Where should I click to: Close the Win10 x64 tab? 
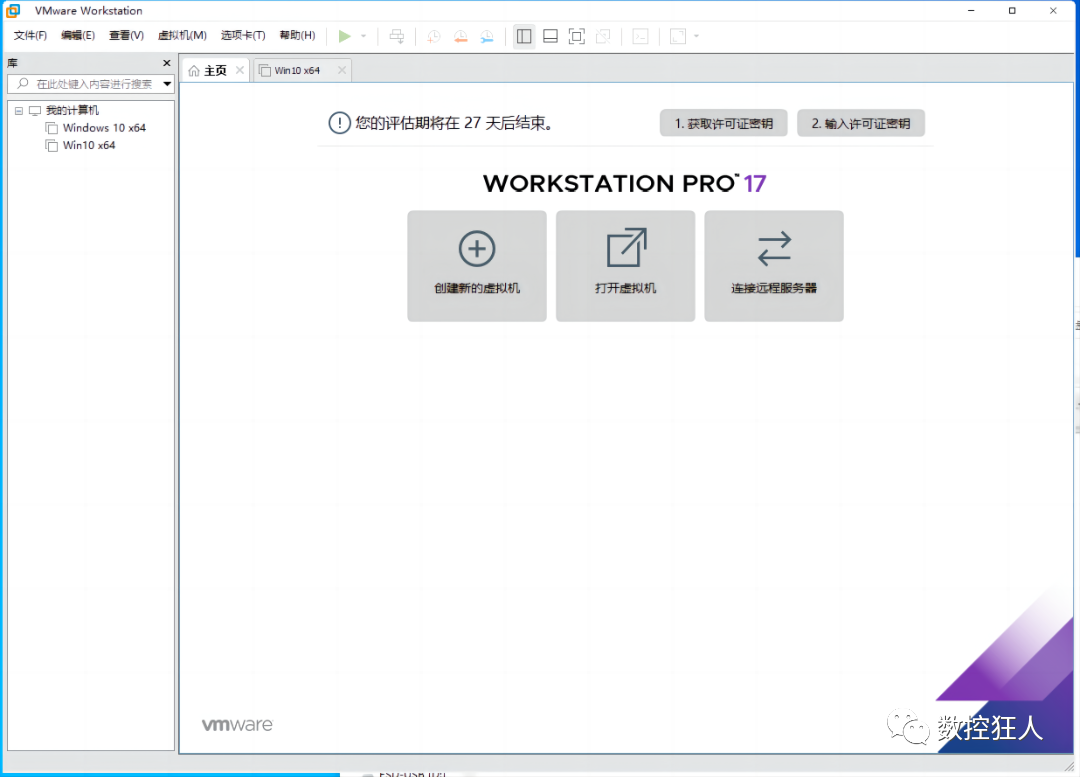click(x=342, y=70)
